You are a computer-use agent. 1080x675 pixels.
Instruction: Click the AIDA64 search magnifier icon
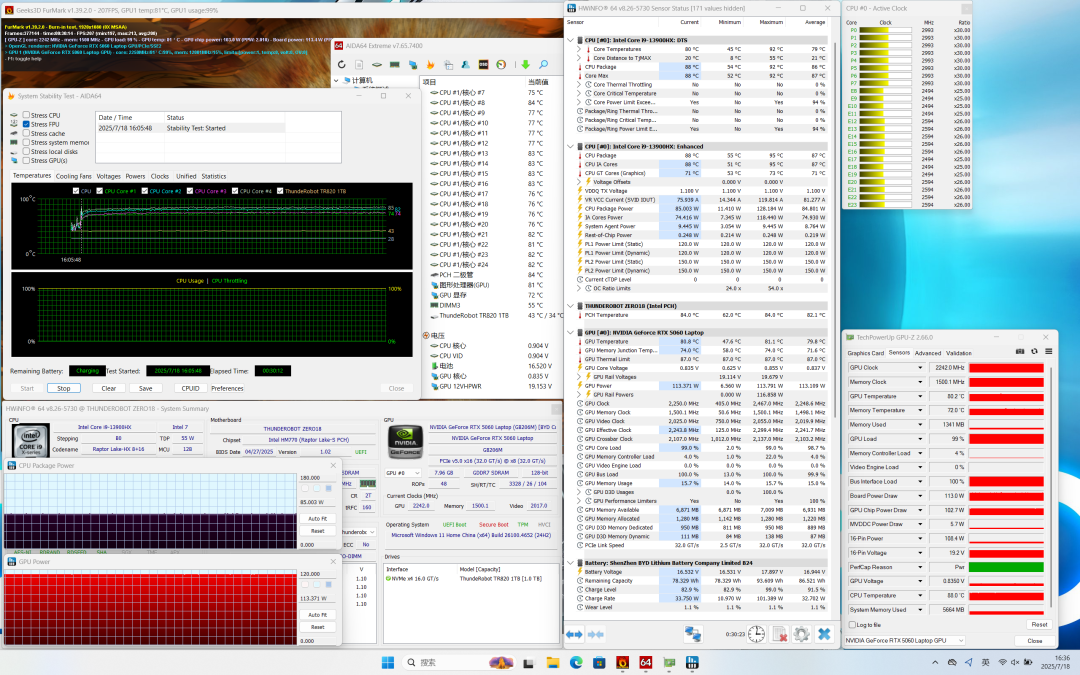543,65
